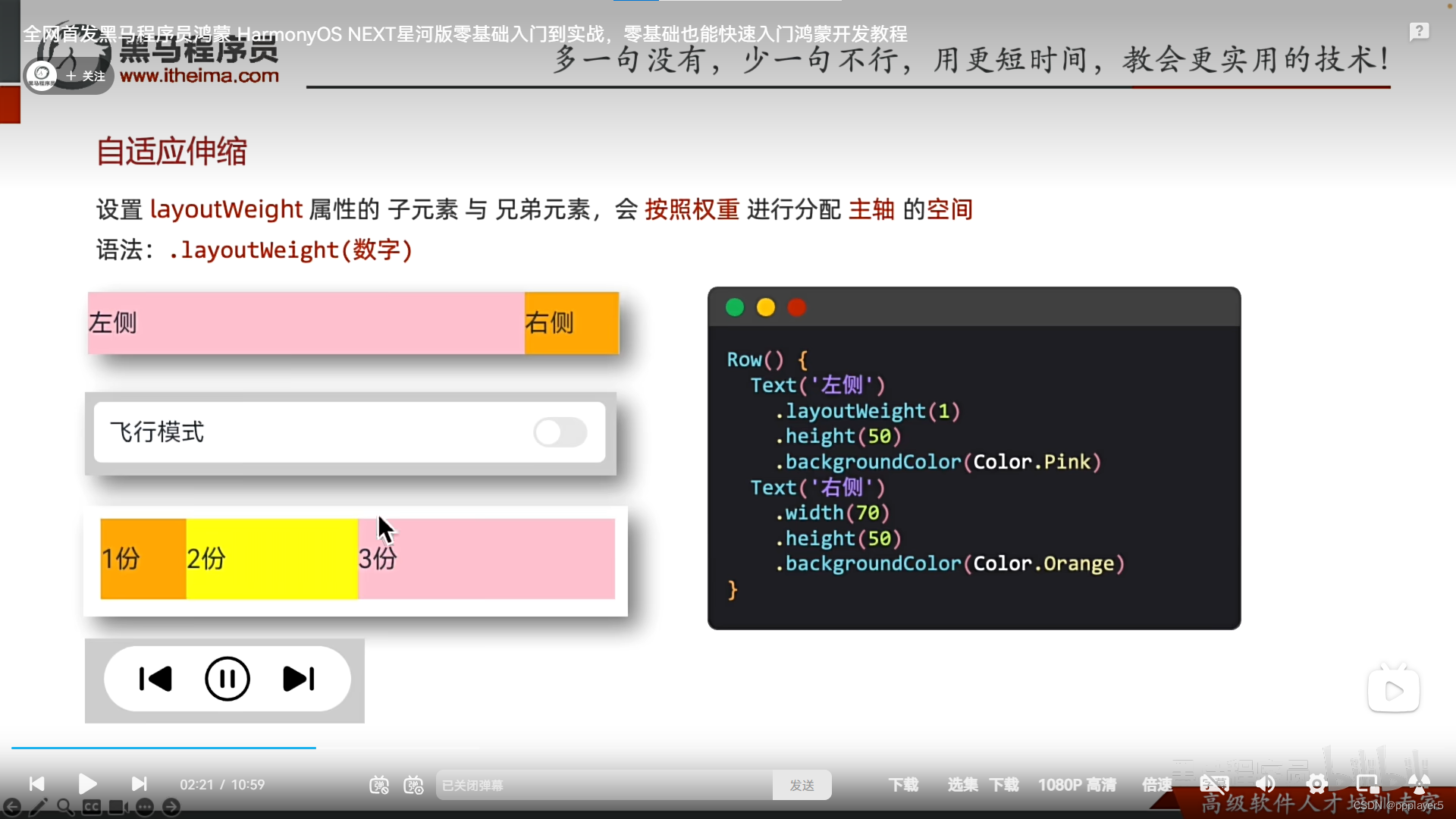Open 1080P 高清 quality selector
This screenshot has height=819, width=1456.
(x=1077, y=785)
